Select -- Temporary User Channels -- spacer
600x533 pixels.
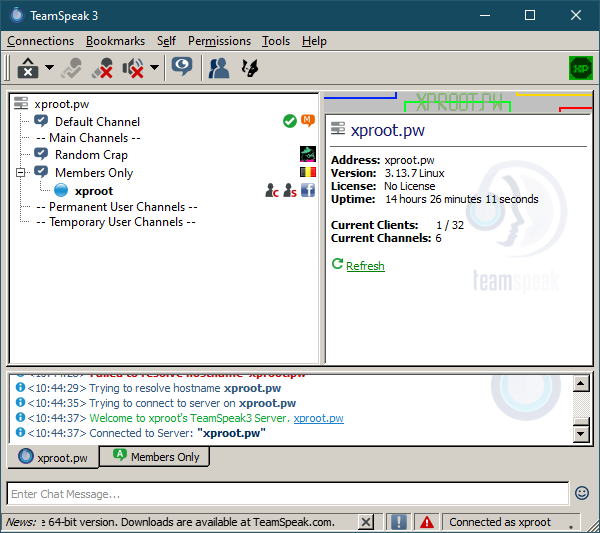[116, 222]
